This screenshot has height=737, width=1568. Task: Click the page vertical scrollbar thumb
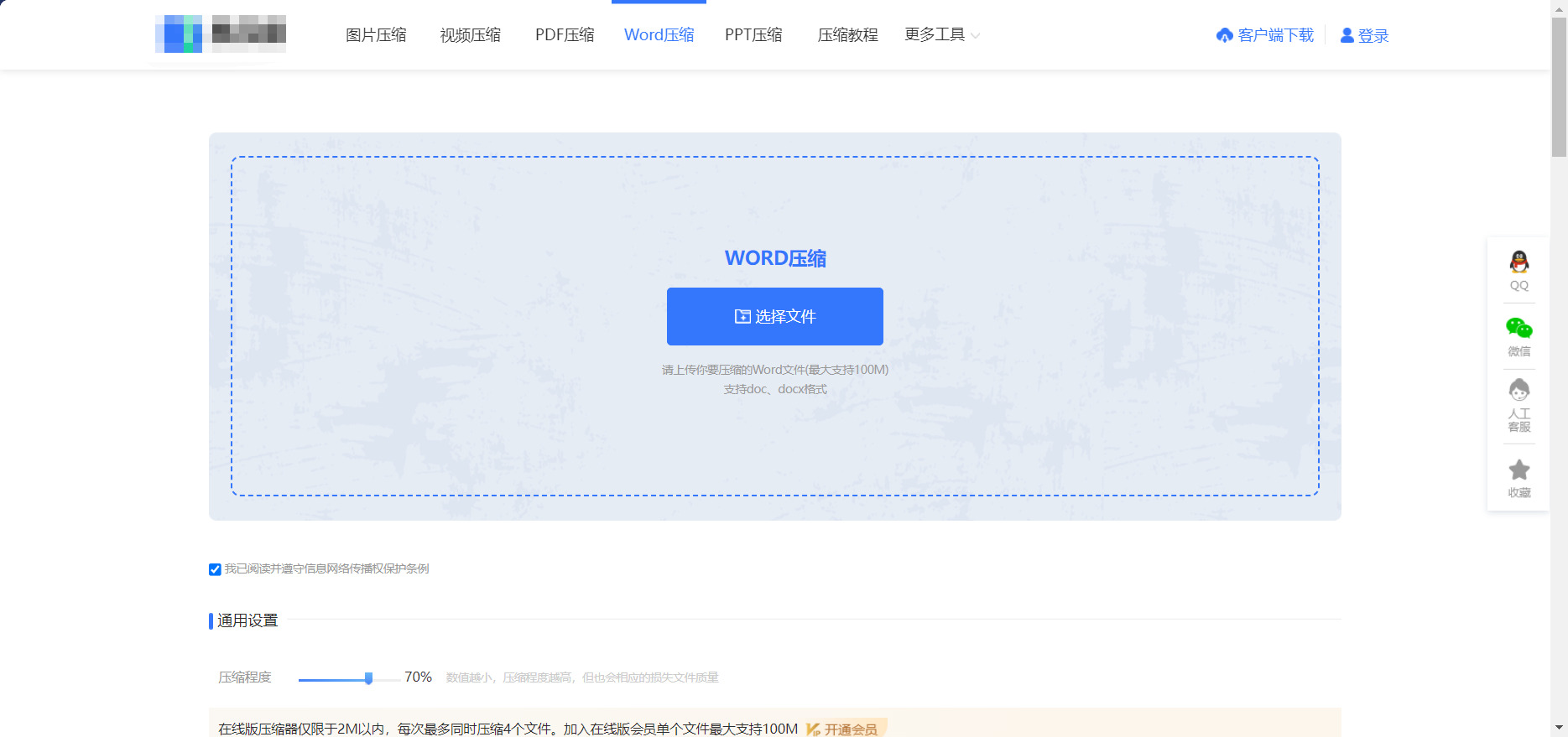point(1559,86)
